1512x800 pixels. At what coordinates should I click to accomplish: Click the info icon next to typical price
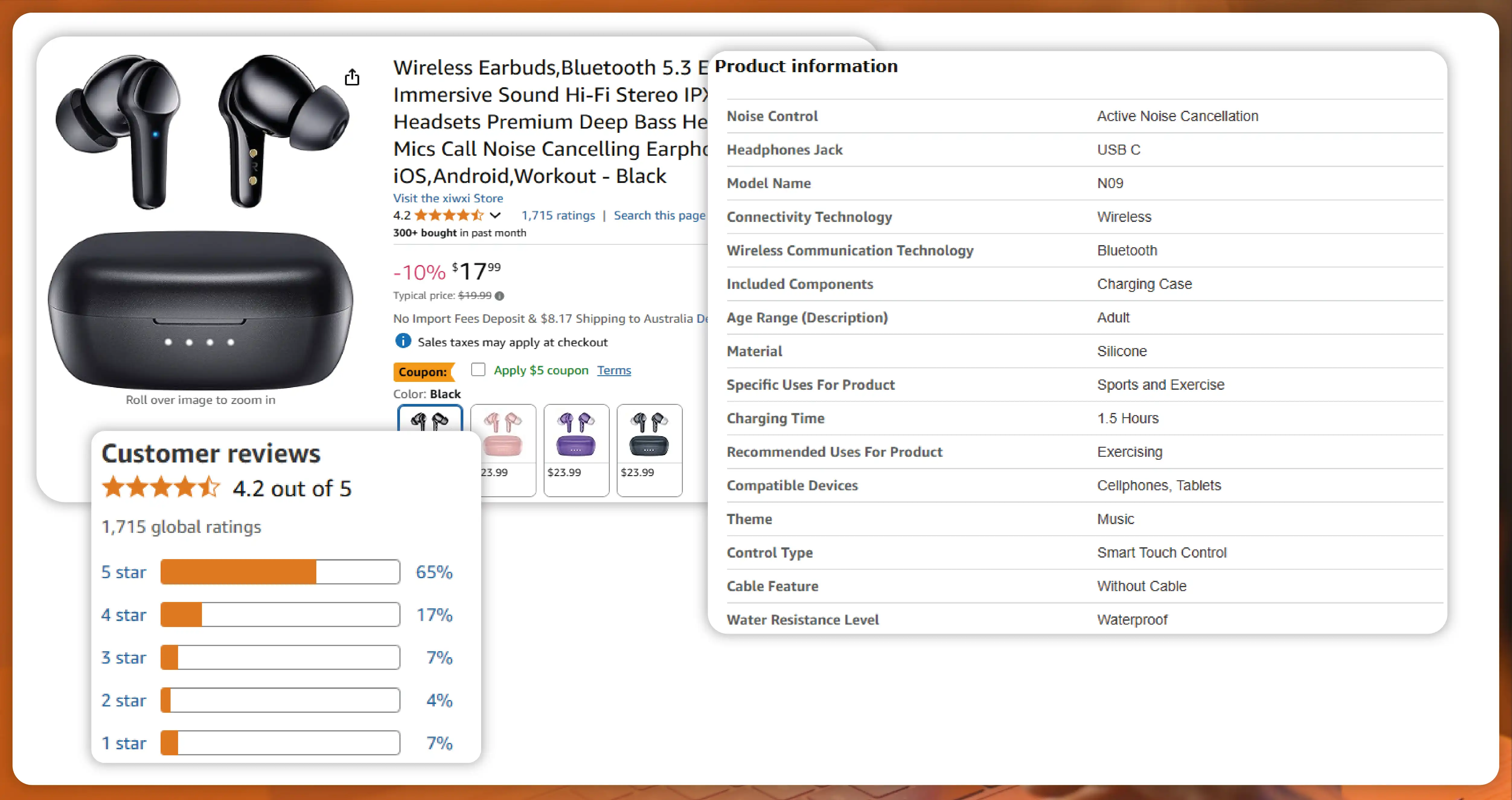tap(500, 296)
